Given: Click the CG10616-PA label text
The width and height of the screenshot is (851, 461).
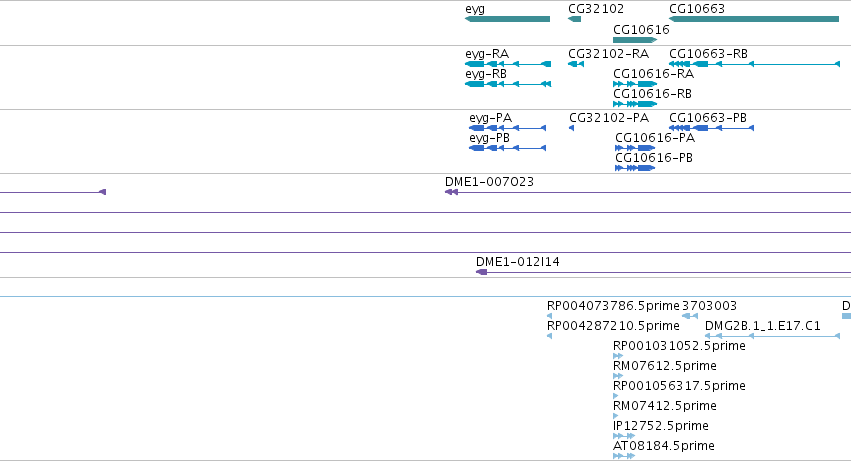Looking at the screenshot, I should pyautogui.click(x=655, y=138).
